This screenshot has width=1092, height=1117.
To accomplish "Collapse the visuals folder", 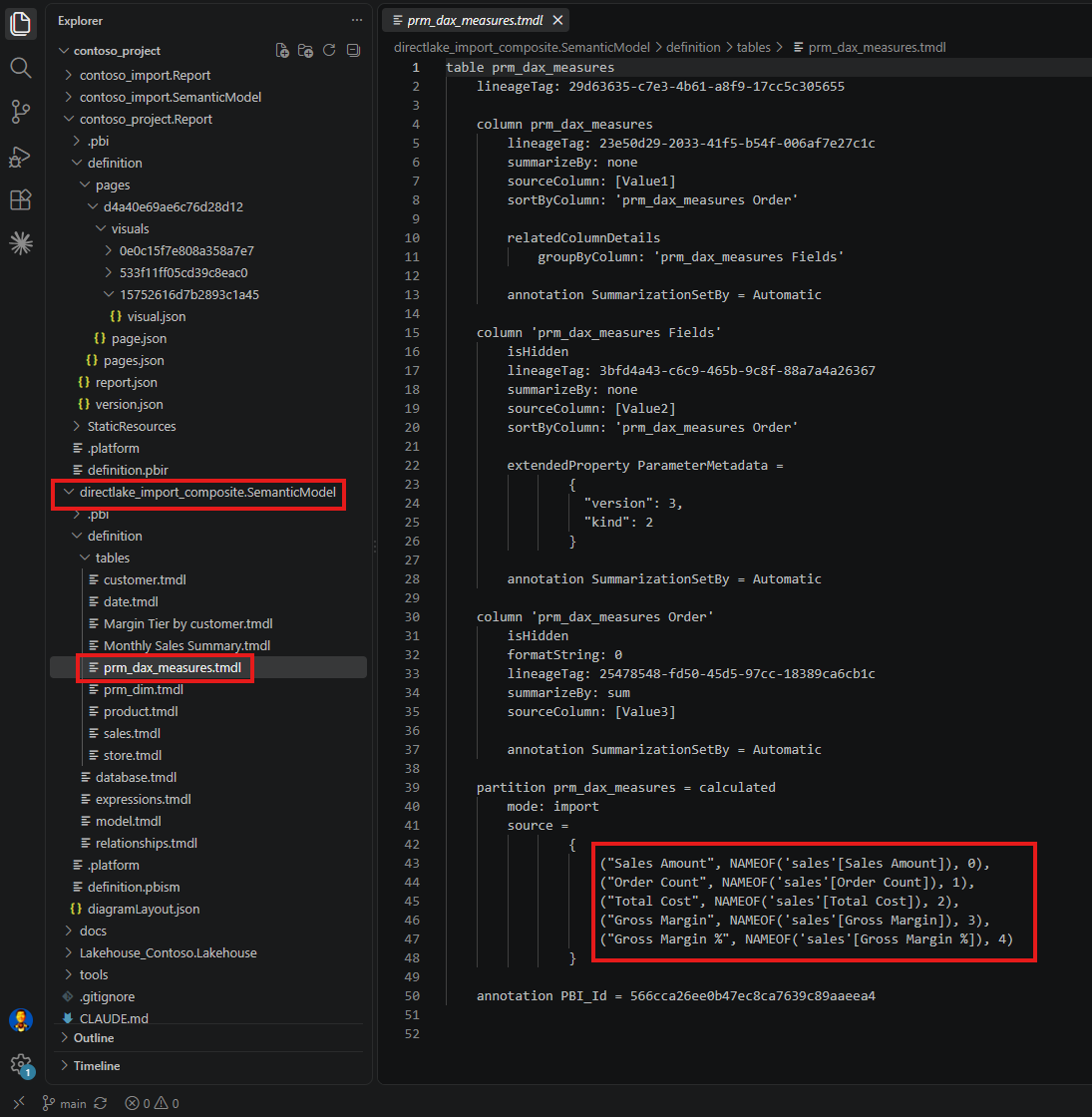I will (x=130, y=228).
